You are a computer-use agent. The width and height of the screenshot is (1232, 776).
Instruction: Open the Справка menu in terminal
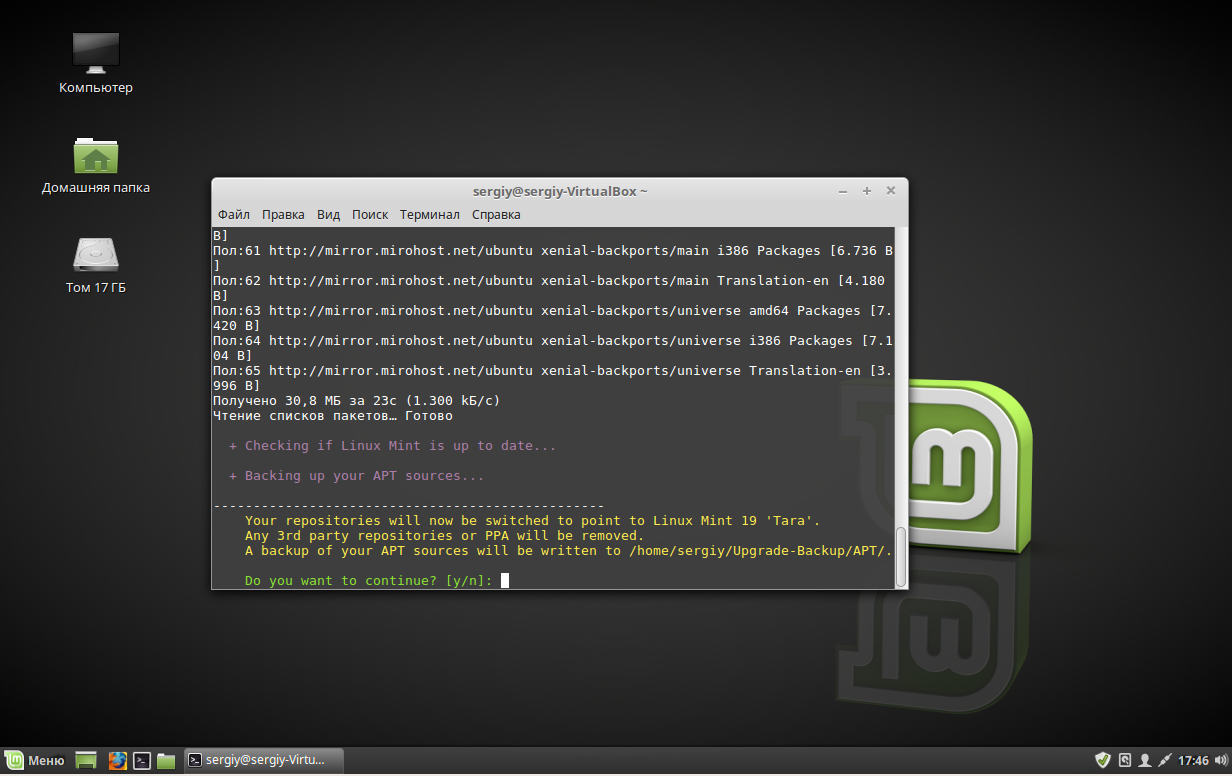tap(496, 215)
